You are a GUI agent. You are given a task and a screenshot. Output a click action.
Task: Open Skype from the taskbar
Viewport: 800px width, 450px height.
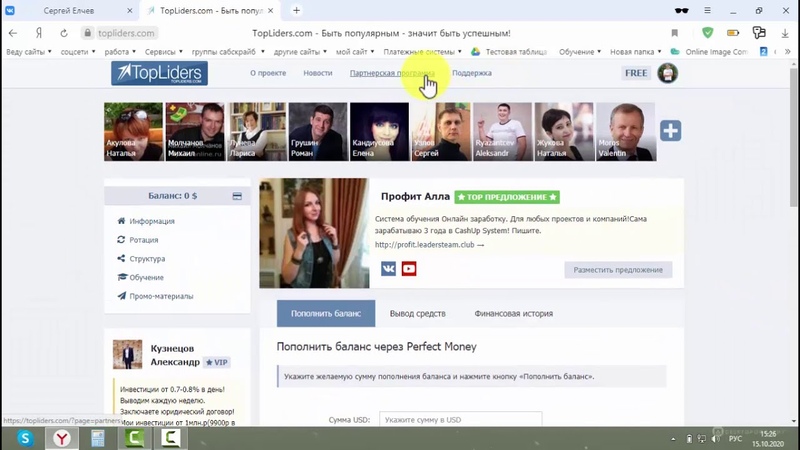point(25,438)
